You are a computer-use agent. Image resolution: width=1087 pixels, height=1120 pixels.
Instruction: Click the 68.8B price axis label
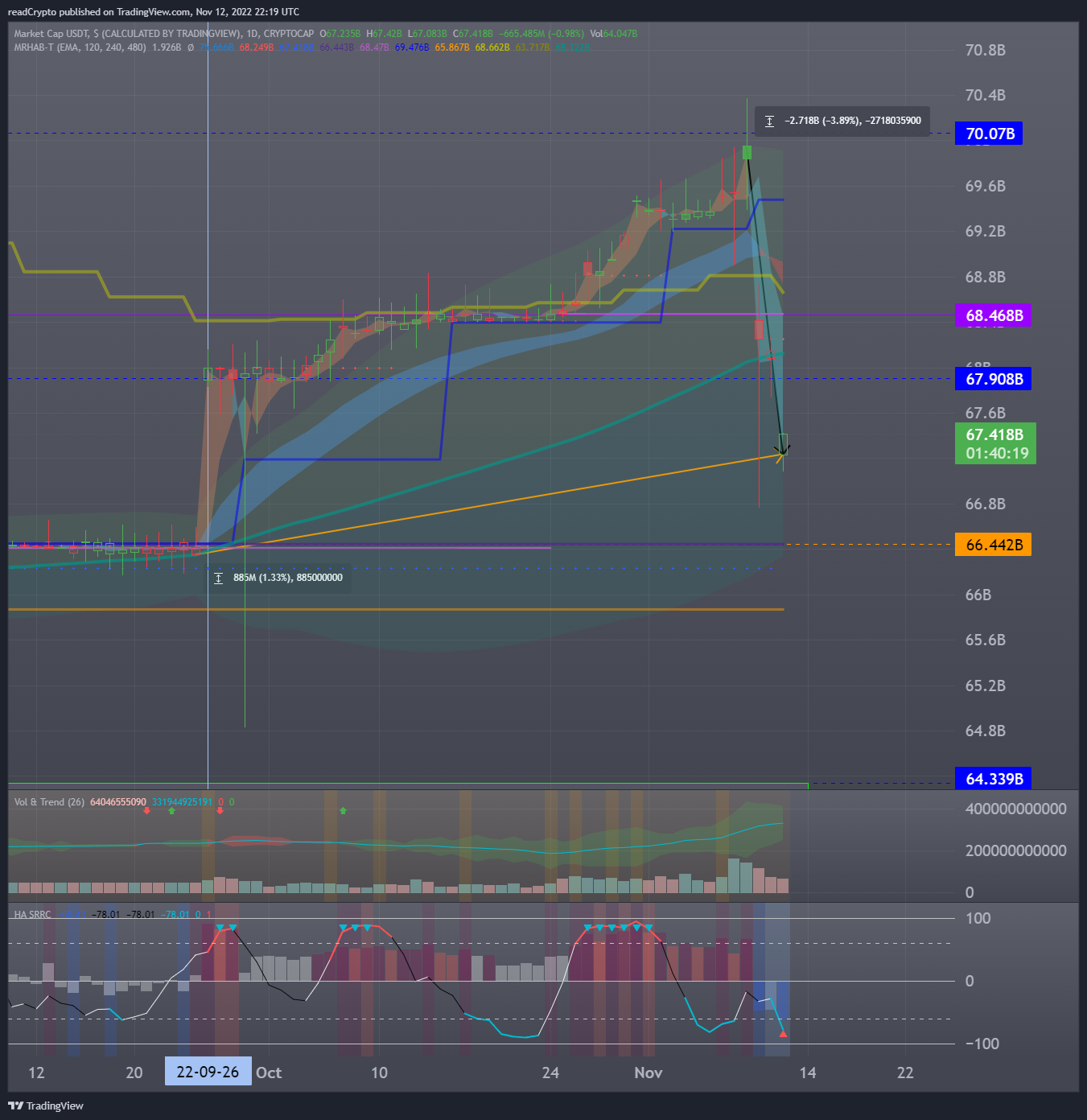(986, 277)
